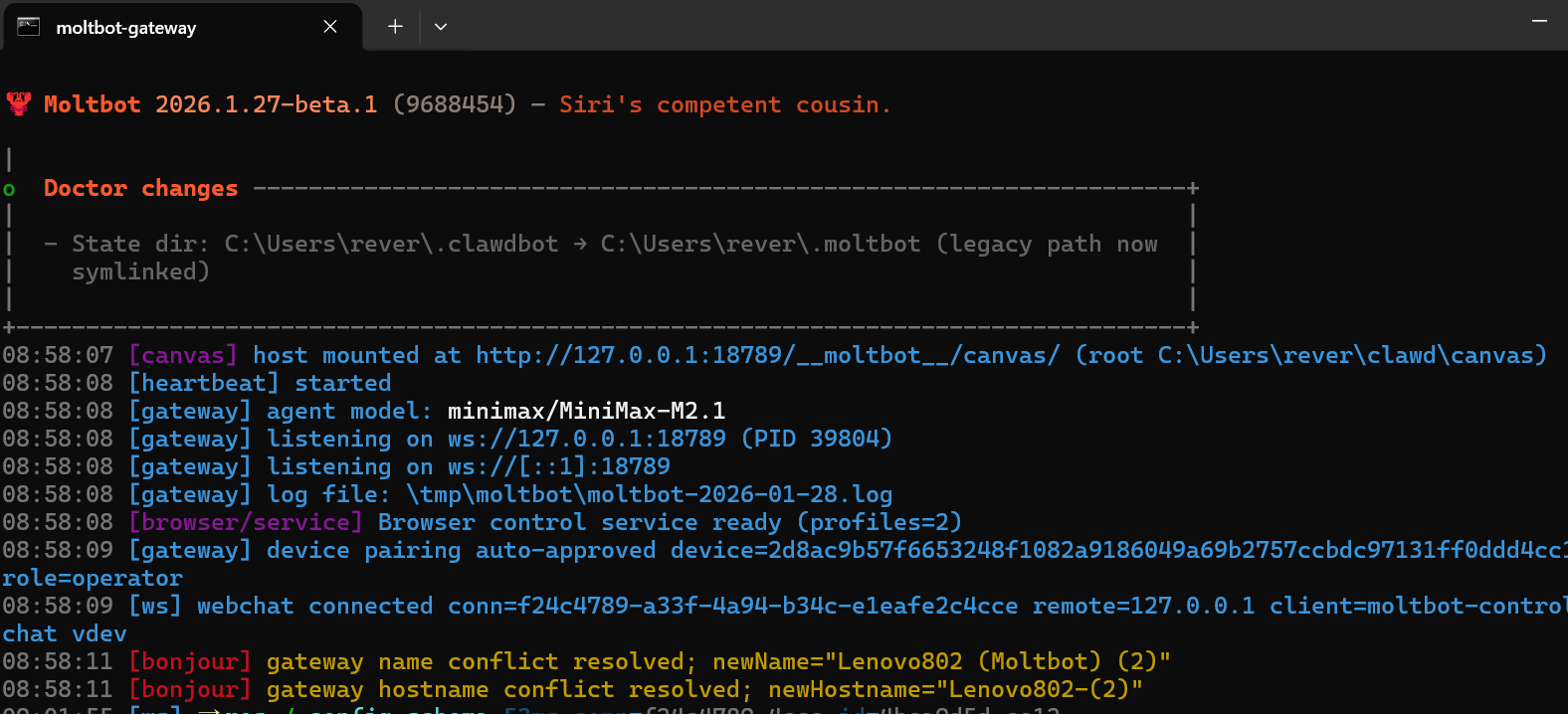Click the ws://127.0.0.1:18789 listening address

(586, 439)
